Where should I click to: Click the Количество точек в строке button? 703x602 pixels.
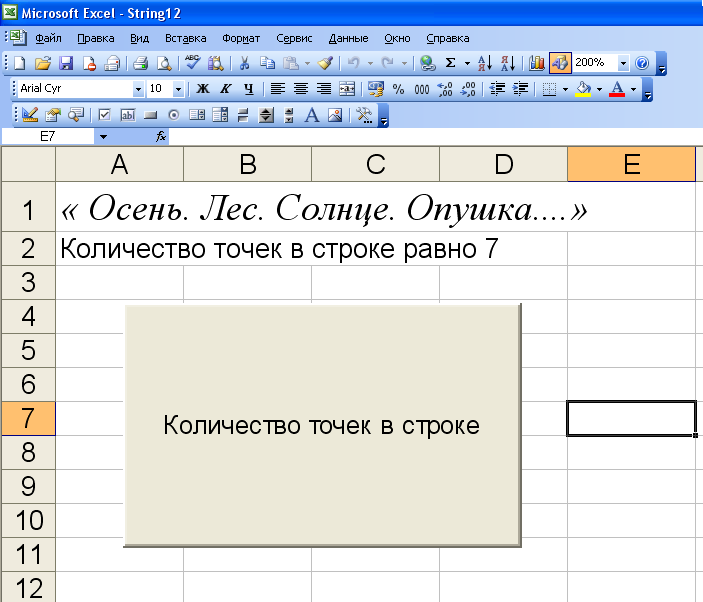(322, 425)
